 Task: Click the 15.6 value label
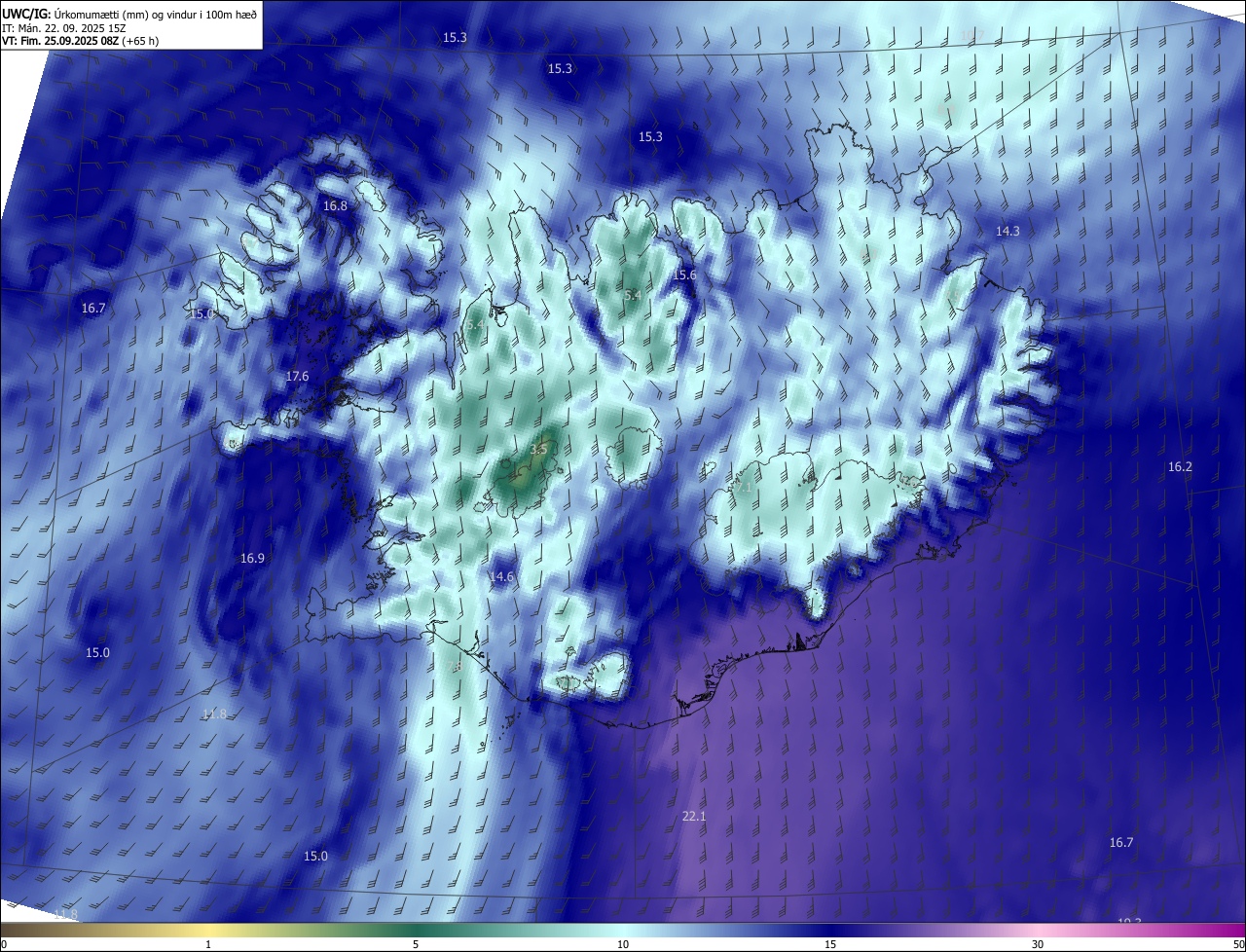[x=684, y=275]
